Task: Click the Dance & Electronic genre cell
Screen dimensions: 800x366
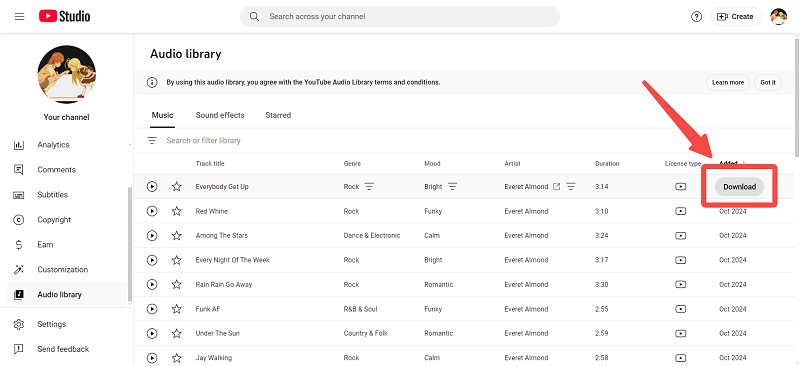Action: tap(372, 236)
